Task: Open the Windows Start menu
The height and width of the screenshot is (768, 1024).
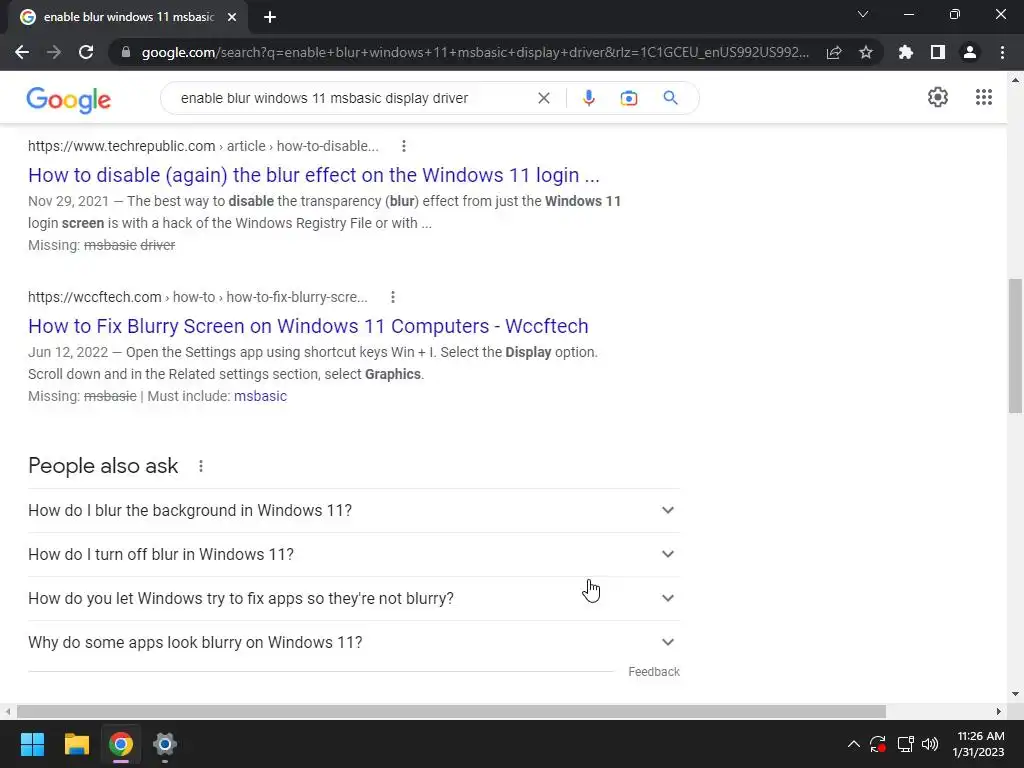Action: pos(32,744)
